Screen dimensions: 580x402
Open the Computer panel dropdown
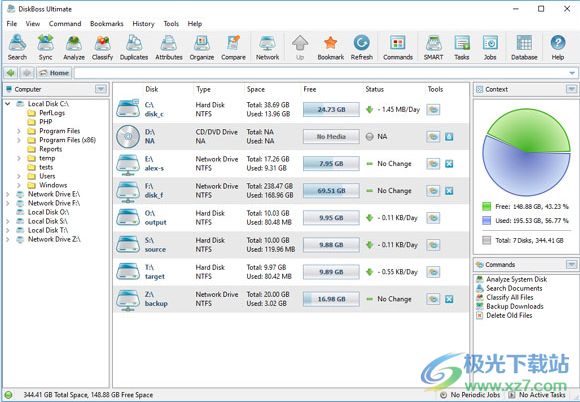101,89
